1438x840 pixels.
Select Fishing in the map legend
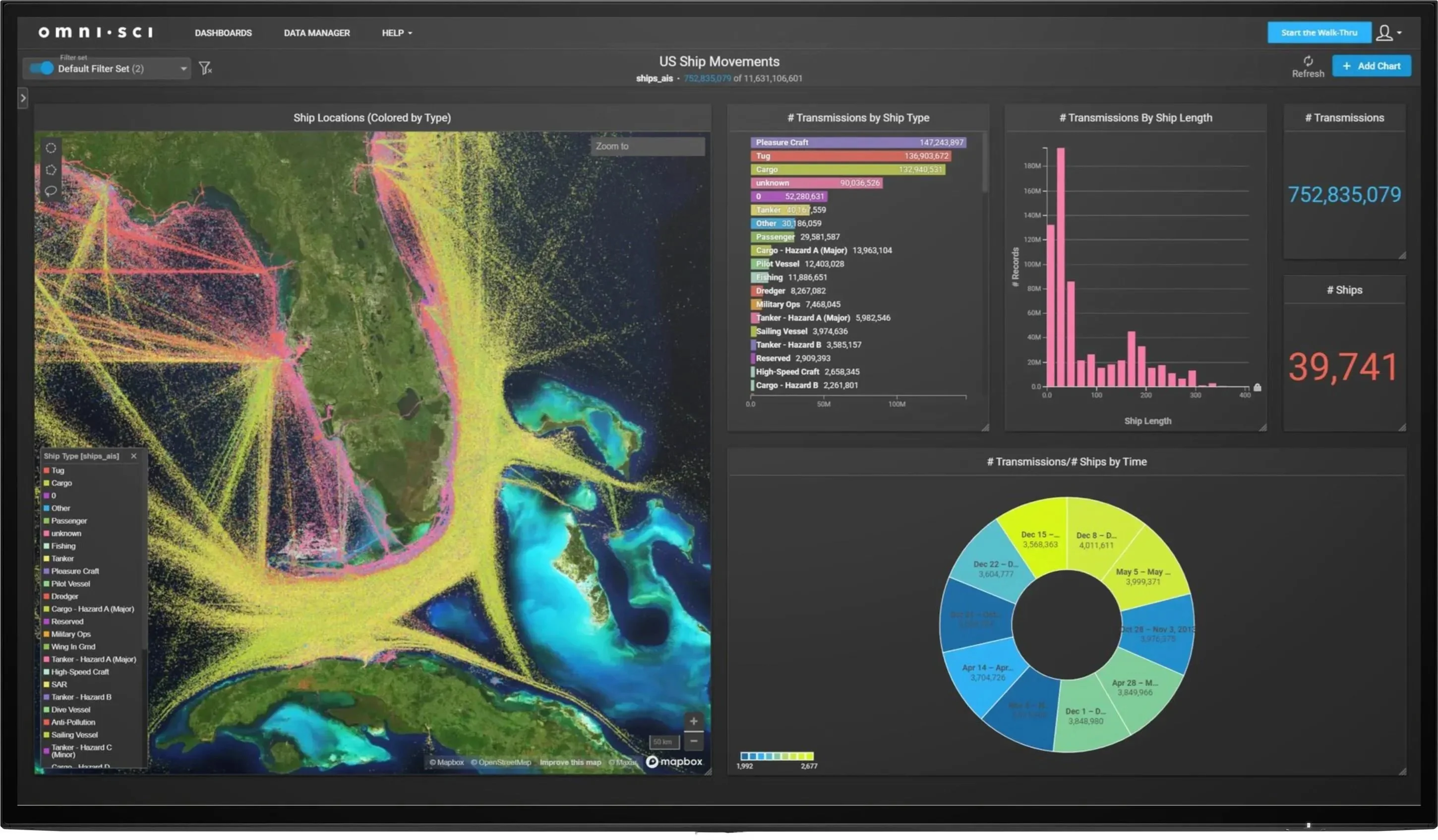click(x=63, y=546)
